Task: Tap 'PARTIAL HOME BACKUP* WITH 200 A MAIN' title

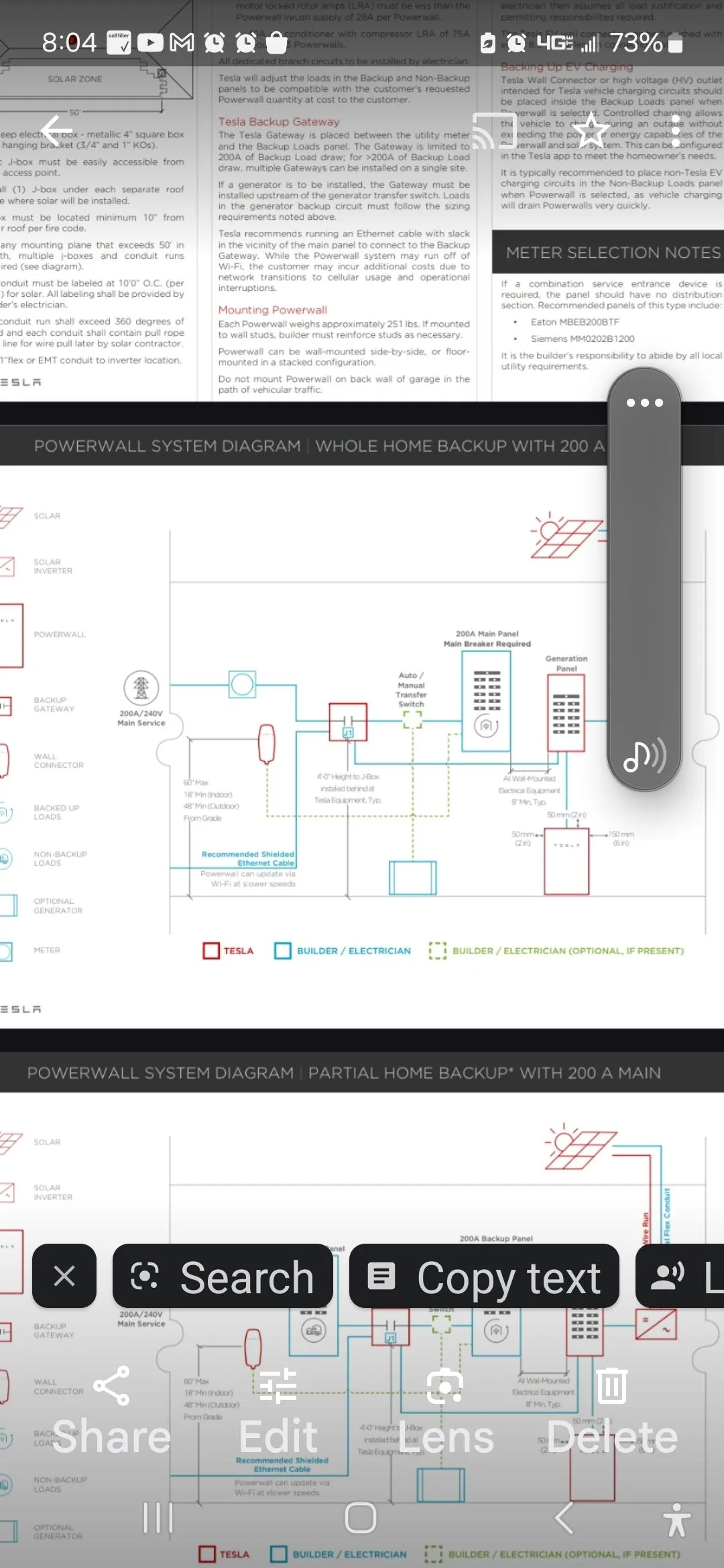Action: click(485, 1073)
